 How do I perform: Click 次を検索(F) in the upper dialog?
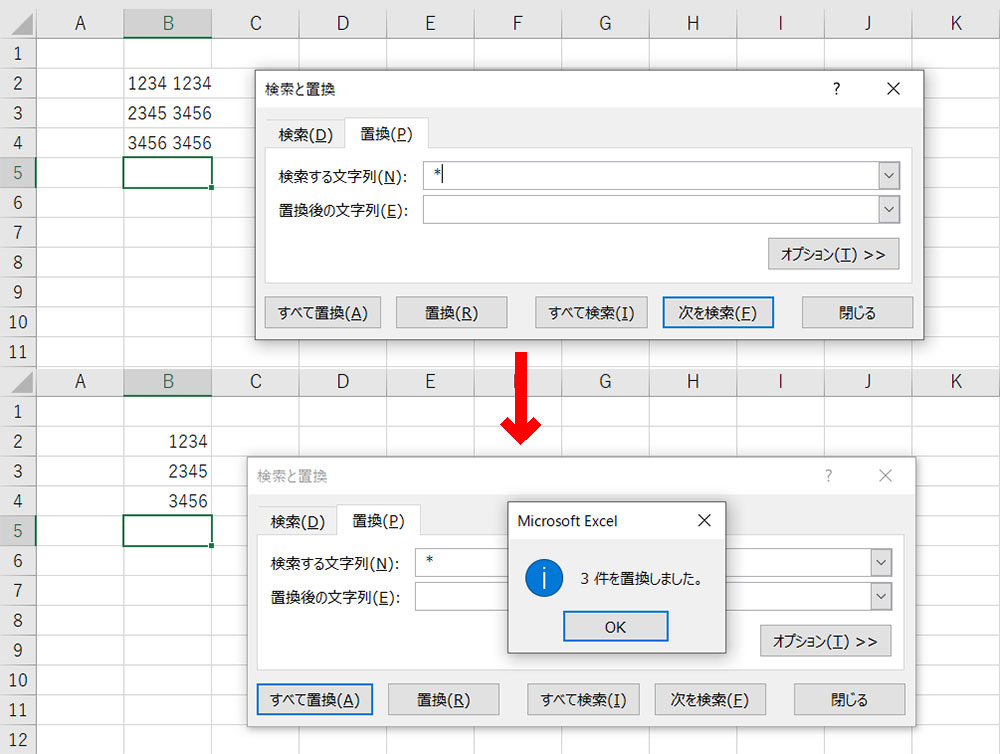pyautogui.click(x=717, y=312)
